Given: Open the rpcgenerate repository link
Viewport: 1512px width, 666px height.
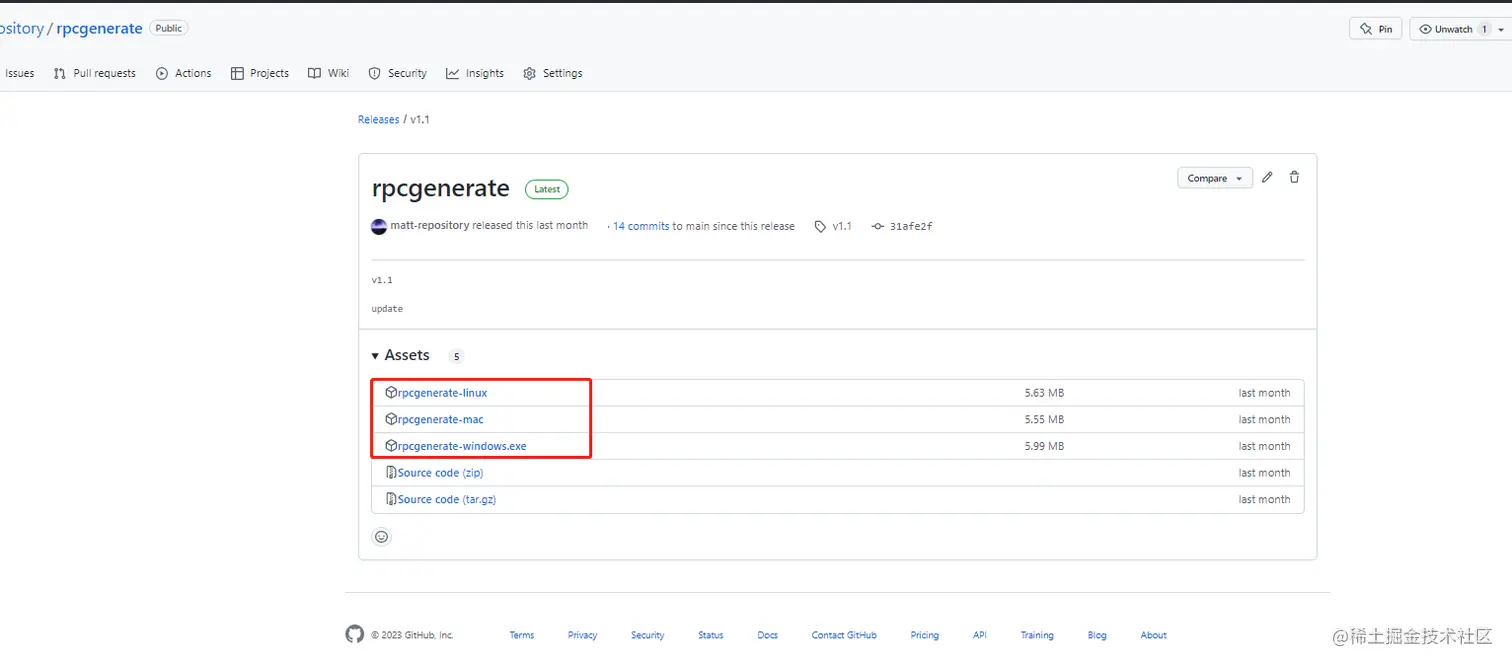Looking at the screenshot, I should click(99, 29).
